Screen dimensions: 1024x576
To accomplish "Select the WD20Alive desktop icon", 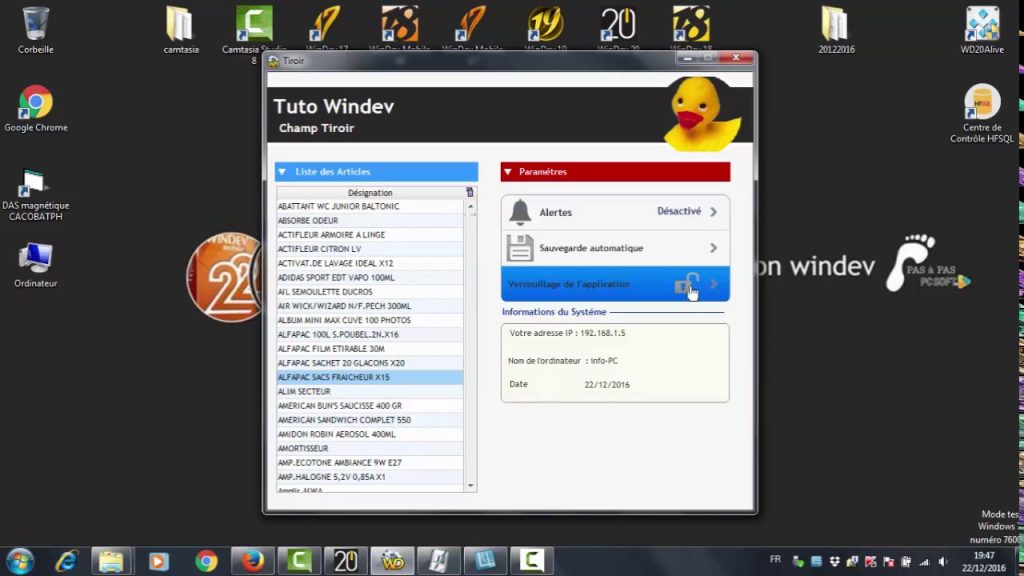I will (x=982, y=30).
